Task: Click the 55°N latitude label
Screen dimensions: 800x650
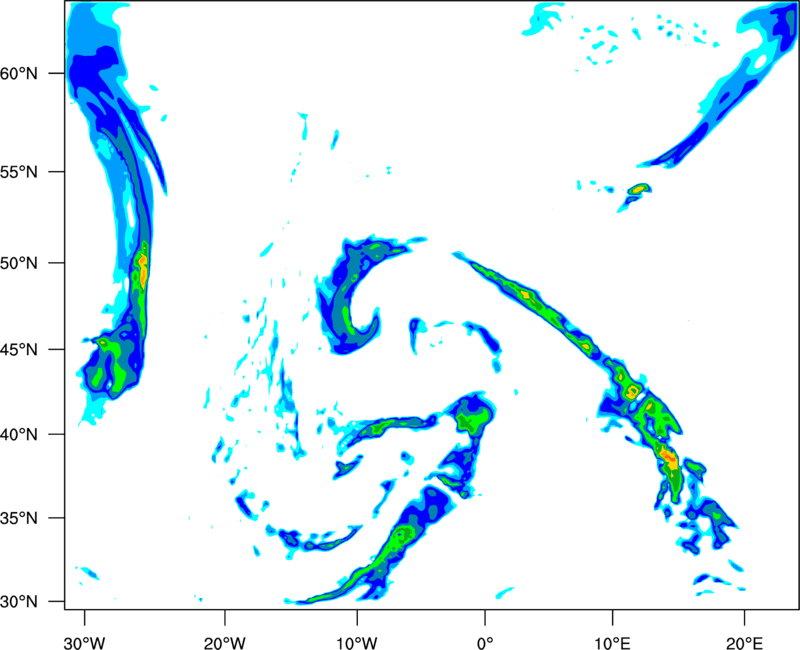Action: pos(19,172)
